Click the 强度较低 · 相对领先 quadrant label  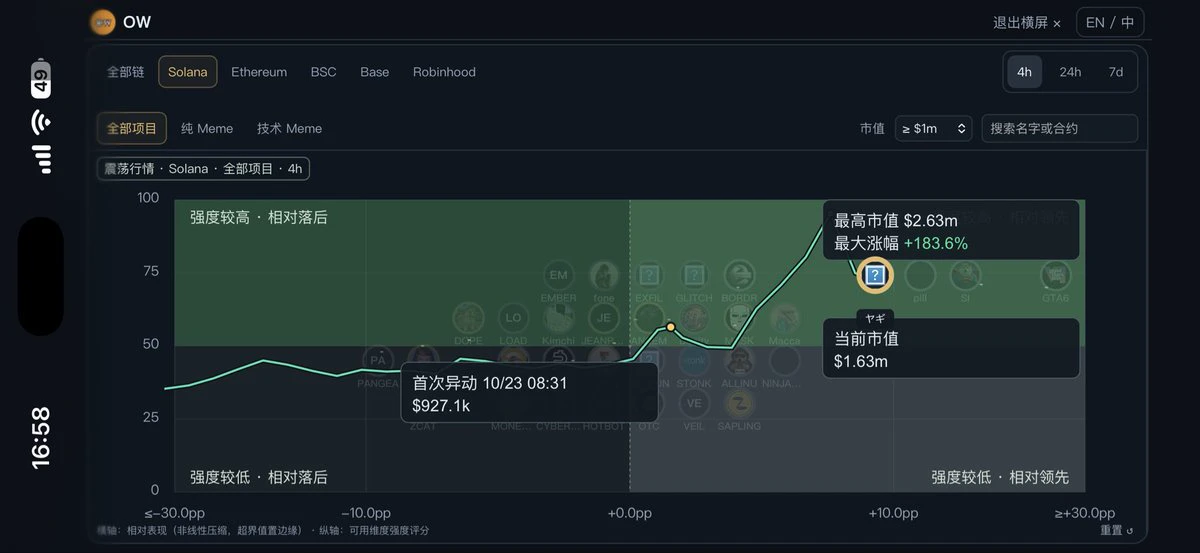pyautogui.click(x=1000, y=477)
